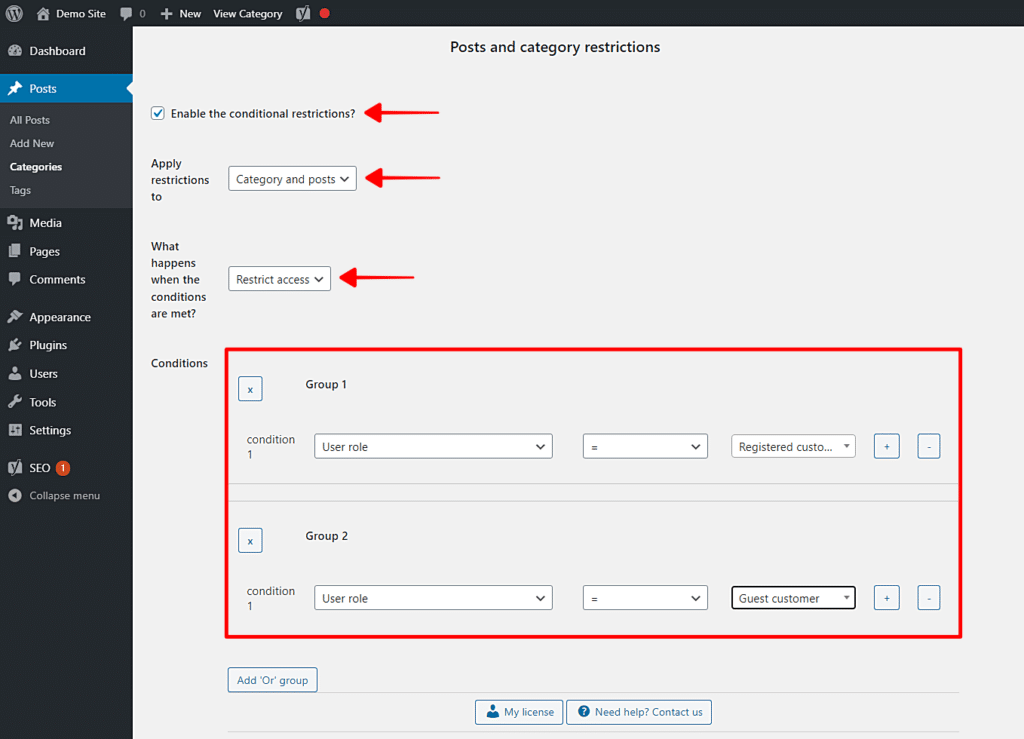The image size is (1024, 739).
Task: Select the Media library icon
Action: 14,222
